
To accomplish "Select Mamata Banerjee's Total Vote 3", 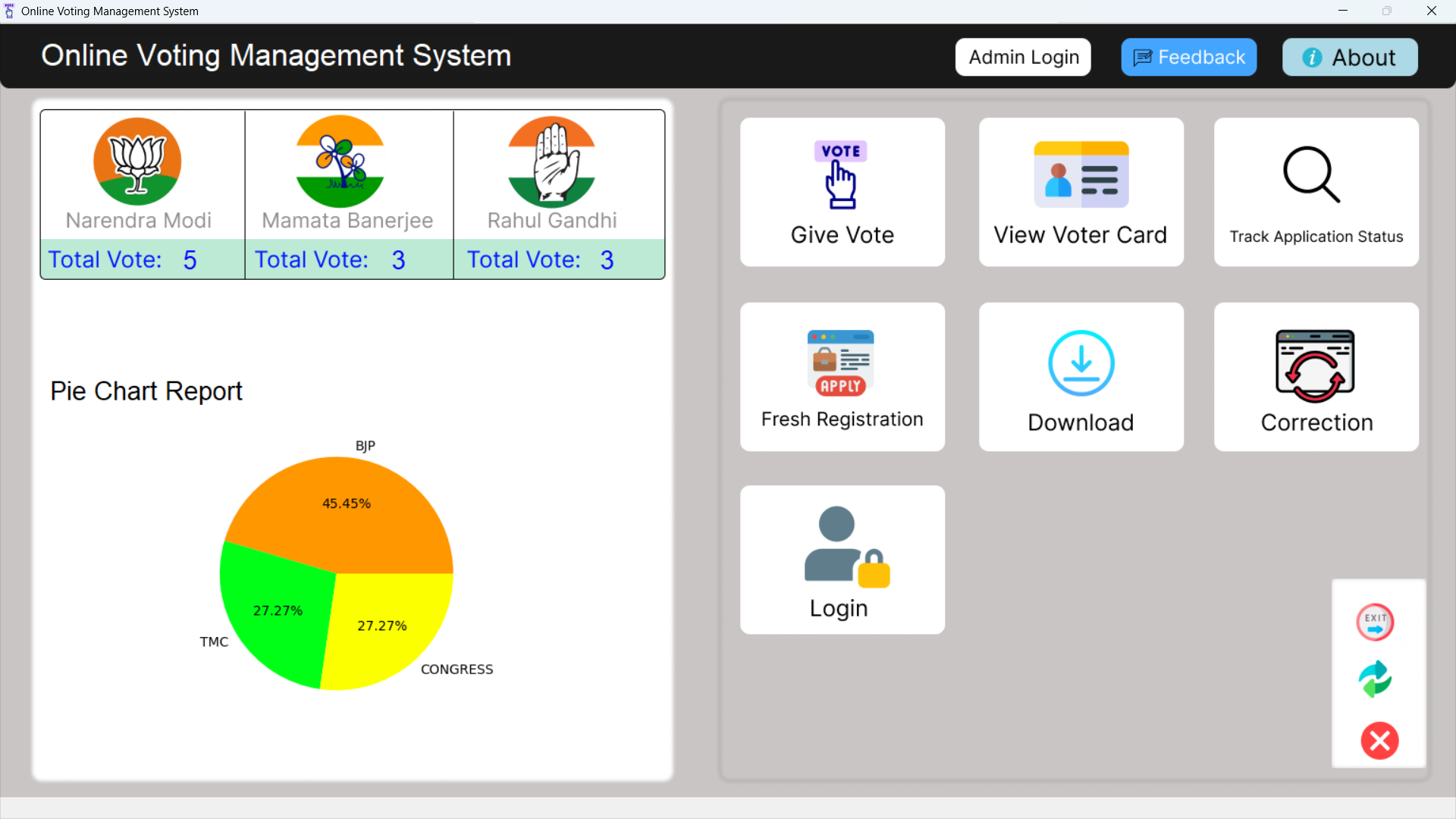I will [330, 260].
